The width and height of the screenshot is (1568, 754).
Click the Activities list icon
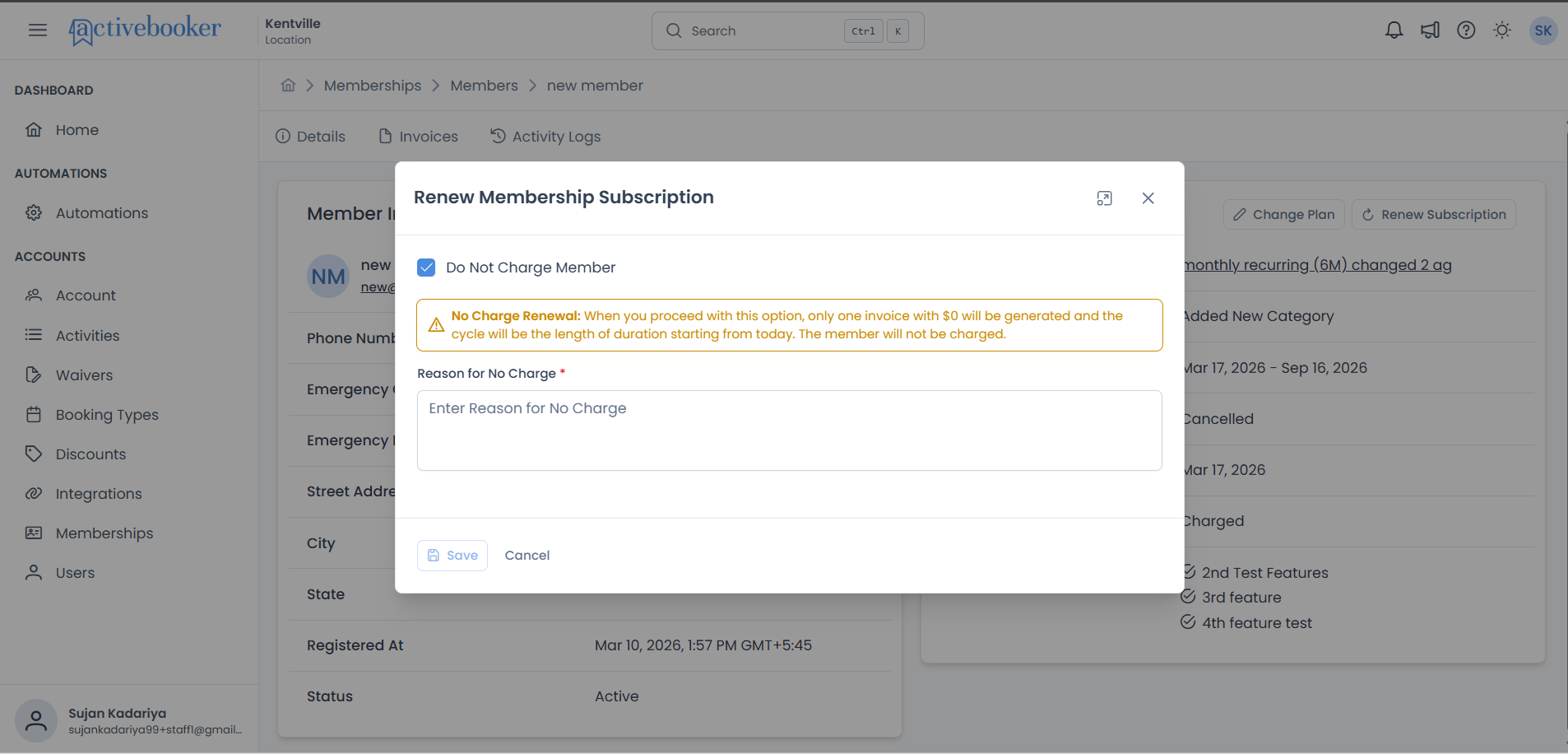tap(34, 335)
